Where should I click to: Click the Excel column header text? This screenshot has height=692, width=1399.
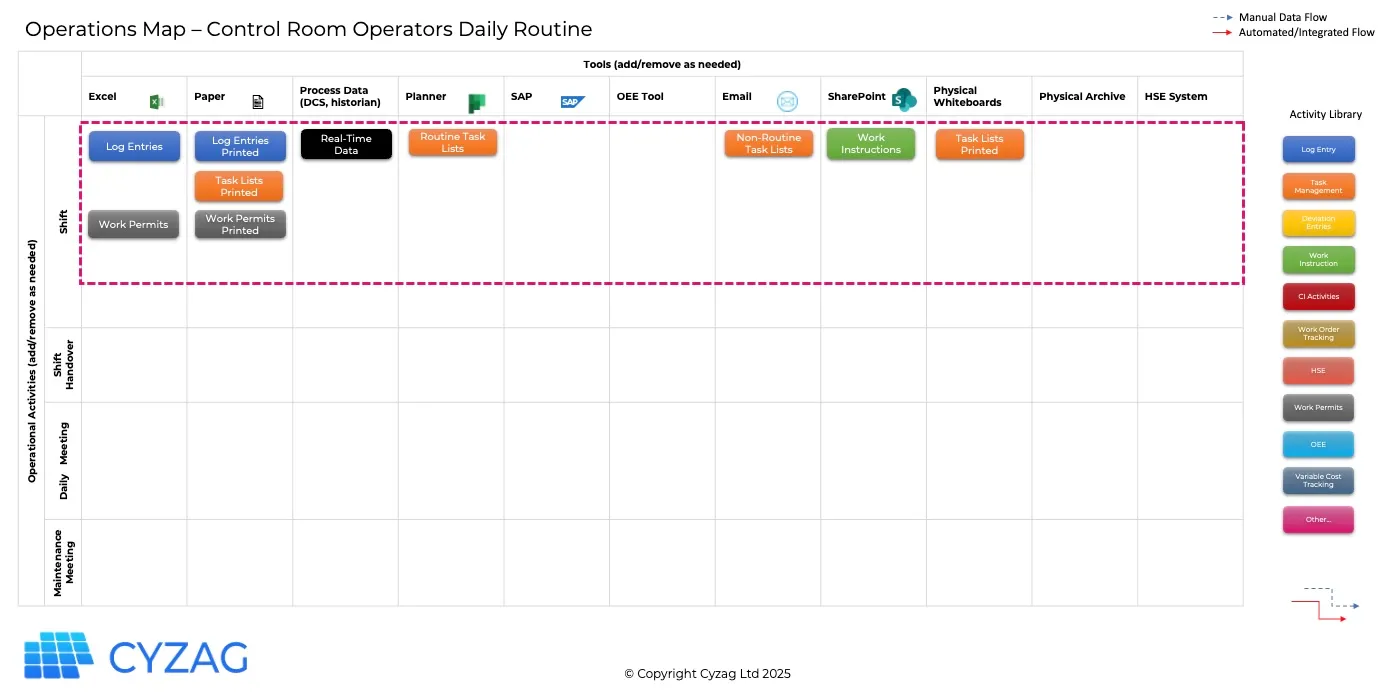(x=103, y=97)
